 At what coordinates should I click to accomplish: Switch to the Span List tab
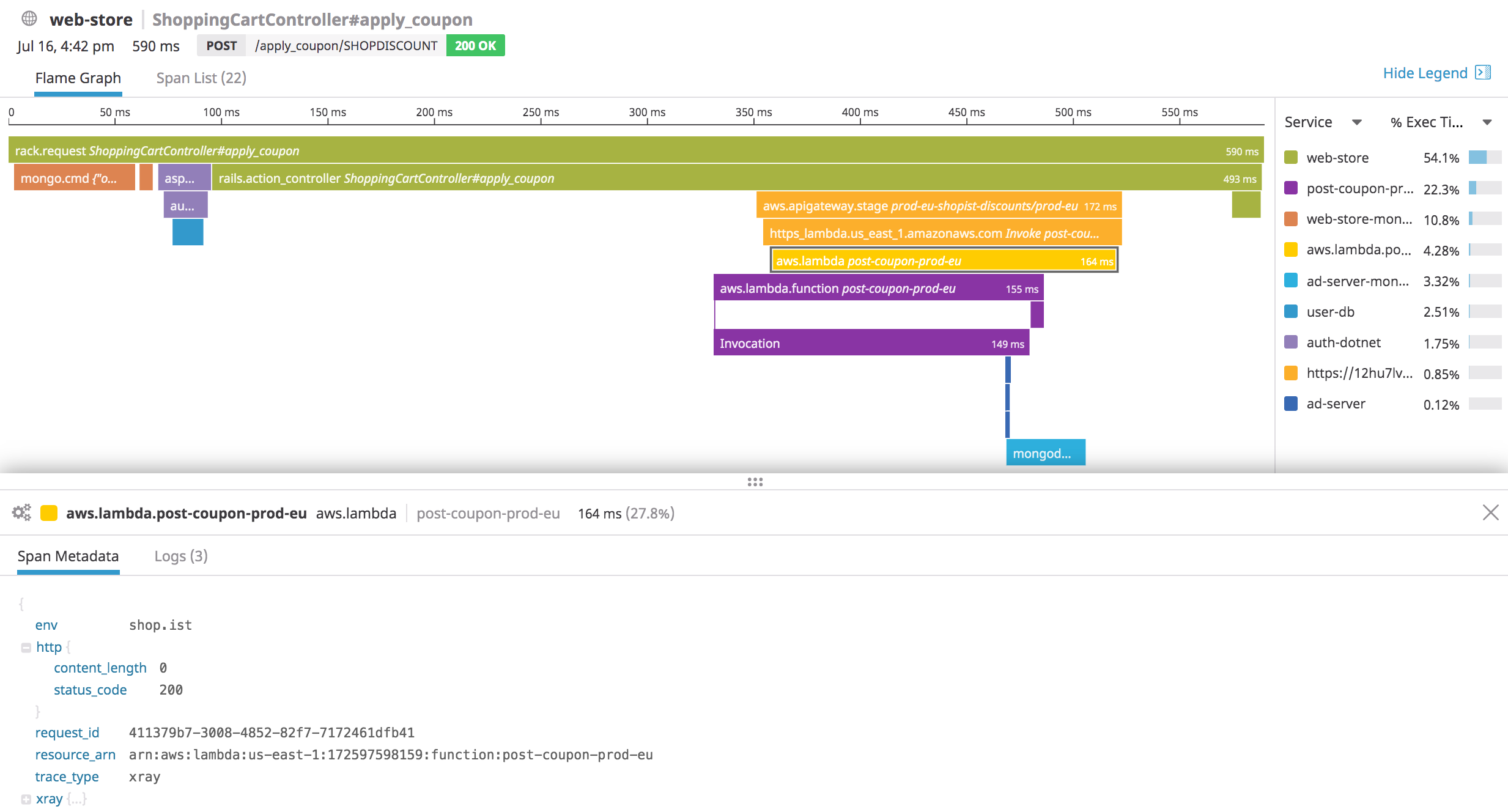[201, 78]
